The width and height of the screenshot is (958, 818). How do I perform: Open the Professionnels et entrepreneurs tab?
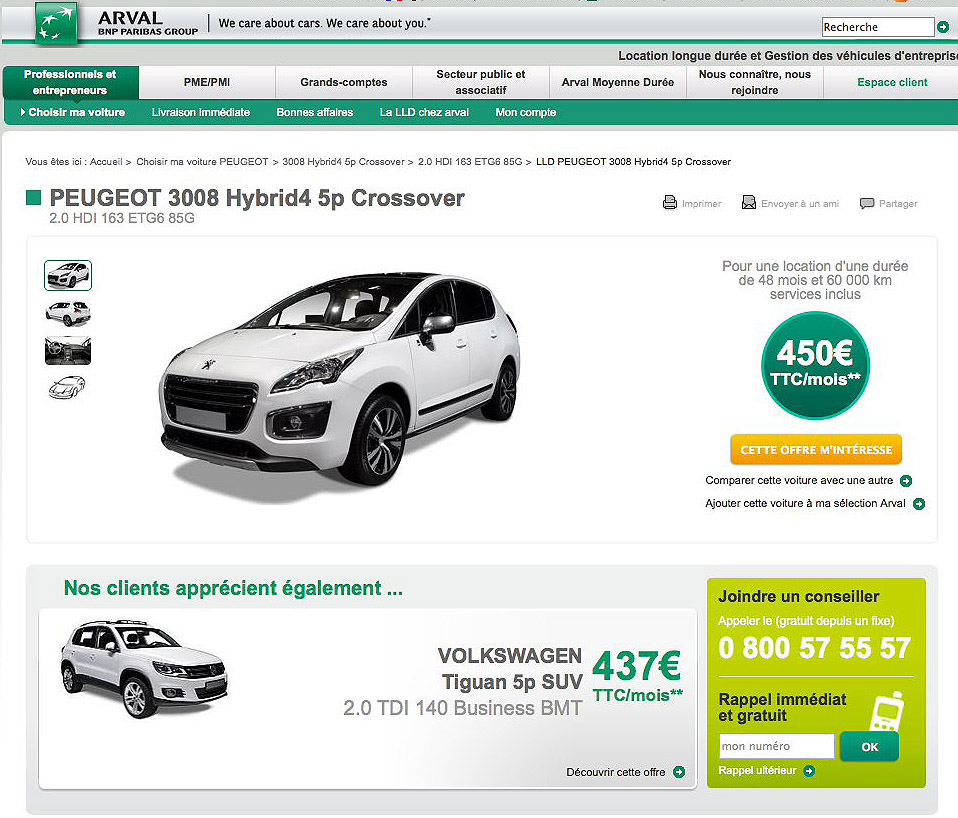coord(70,82)
